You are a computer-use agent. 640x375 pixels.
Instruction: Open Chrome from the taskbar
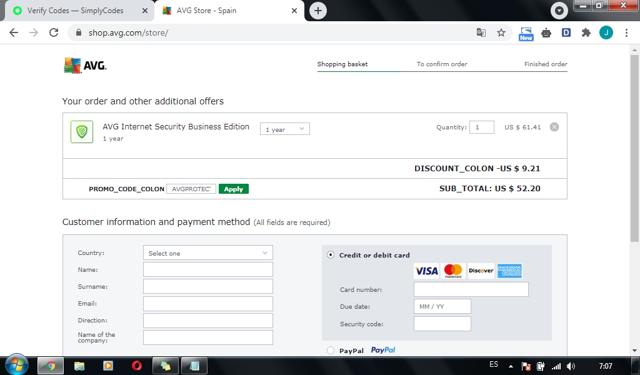pos(51,366)
